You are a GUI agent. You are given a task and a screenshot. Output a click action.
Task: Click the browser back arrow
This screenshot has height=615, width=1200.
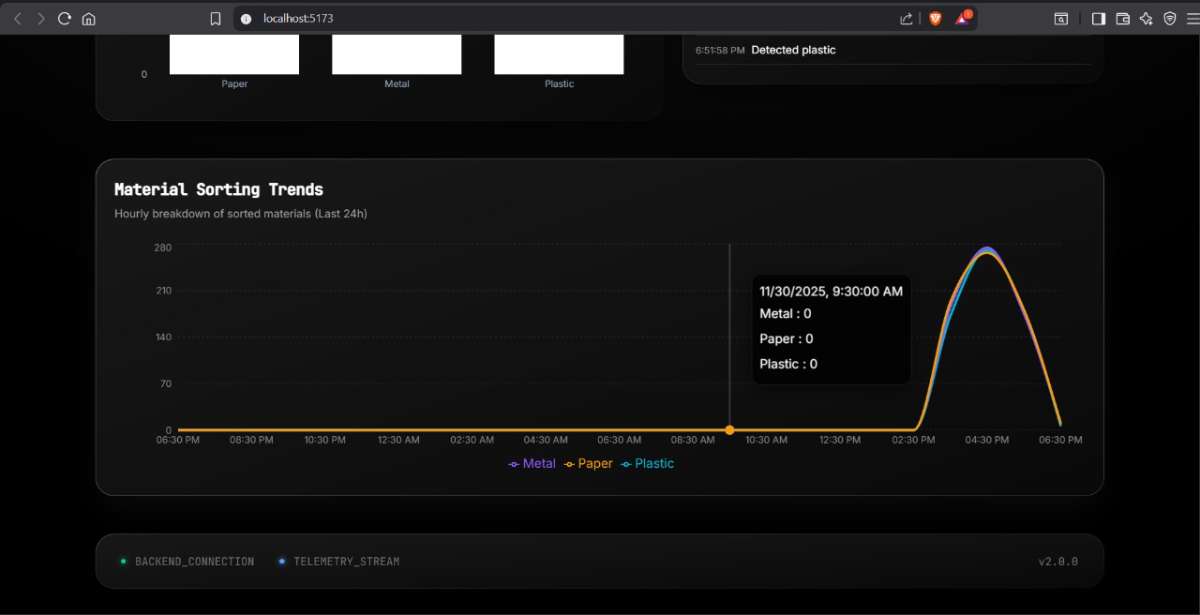coord(17,18)
